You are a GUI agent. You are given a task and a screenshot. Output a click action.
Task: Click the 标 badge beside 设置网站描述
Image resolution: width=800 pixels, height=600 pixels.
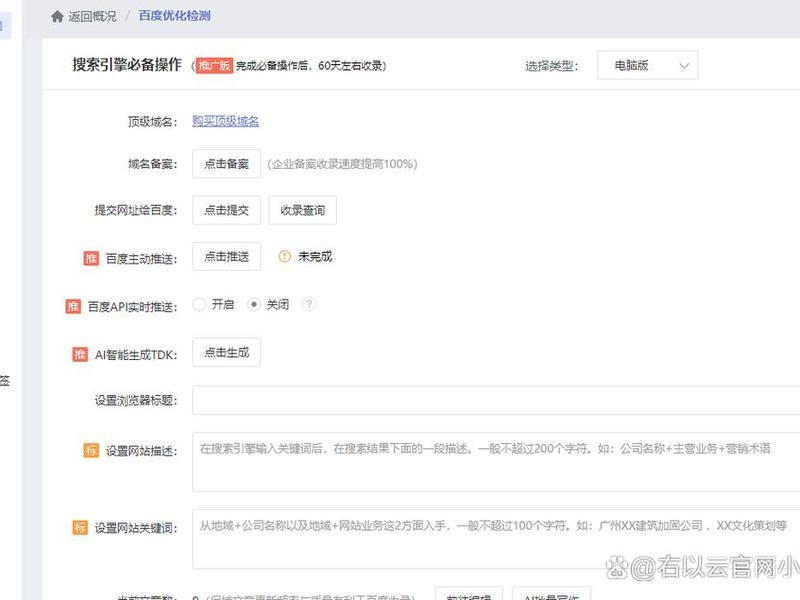[91, 451]
